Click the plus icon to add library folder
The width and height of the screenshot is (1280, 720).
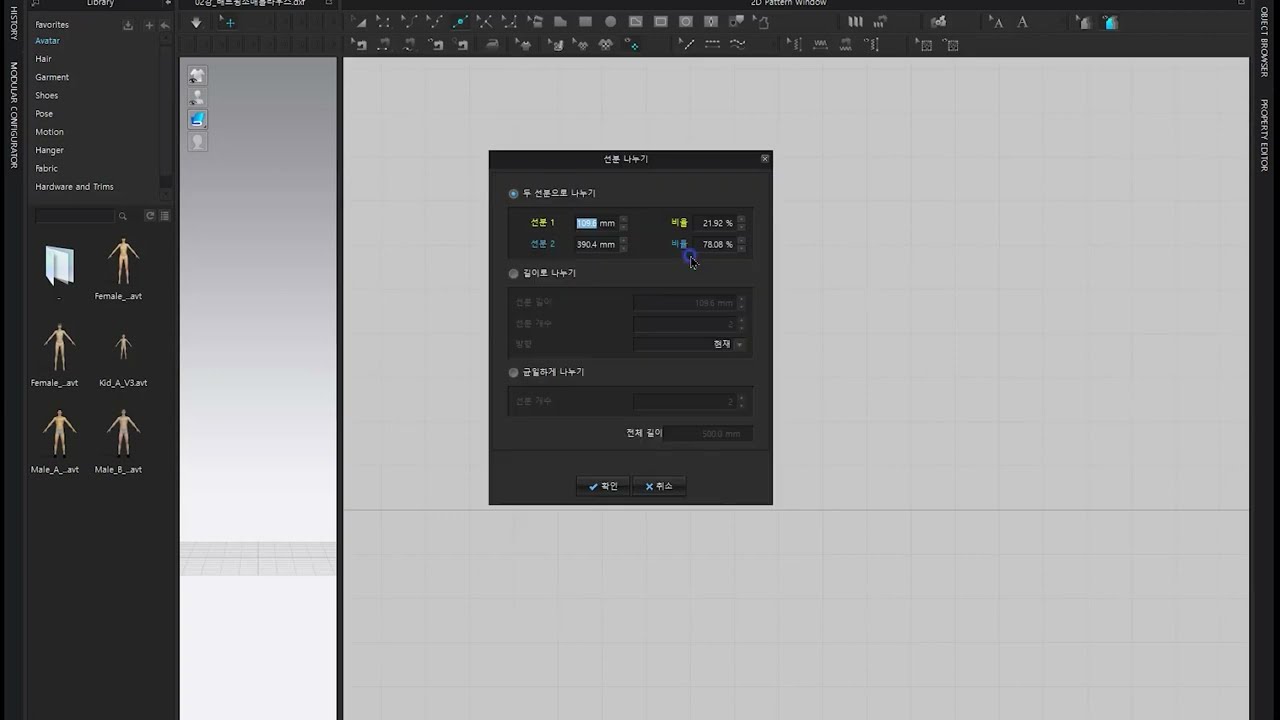click(149, 25)
